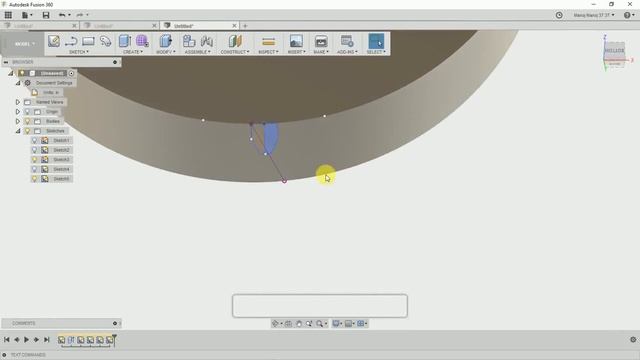The height and width of the screenshot is (360, 640).
Task: Select the Create Sketch tool
Action: tap(54, 41)
